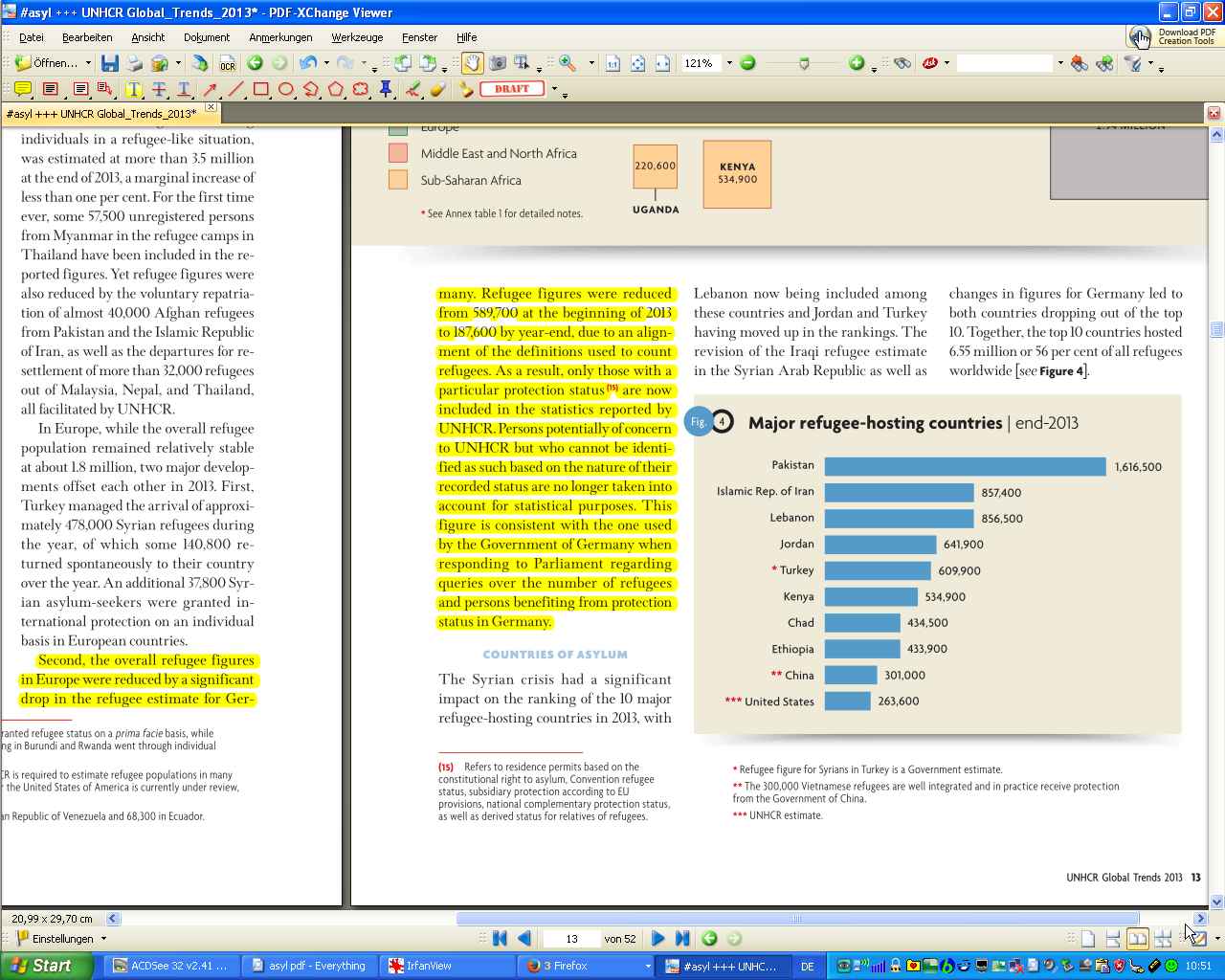This screenshot has width=1225, height=980.
Task: Enable continuous page layout
Action: coord(1112,939)
